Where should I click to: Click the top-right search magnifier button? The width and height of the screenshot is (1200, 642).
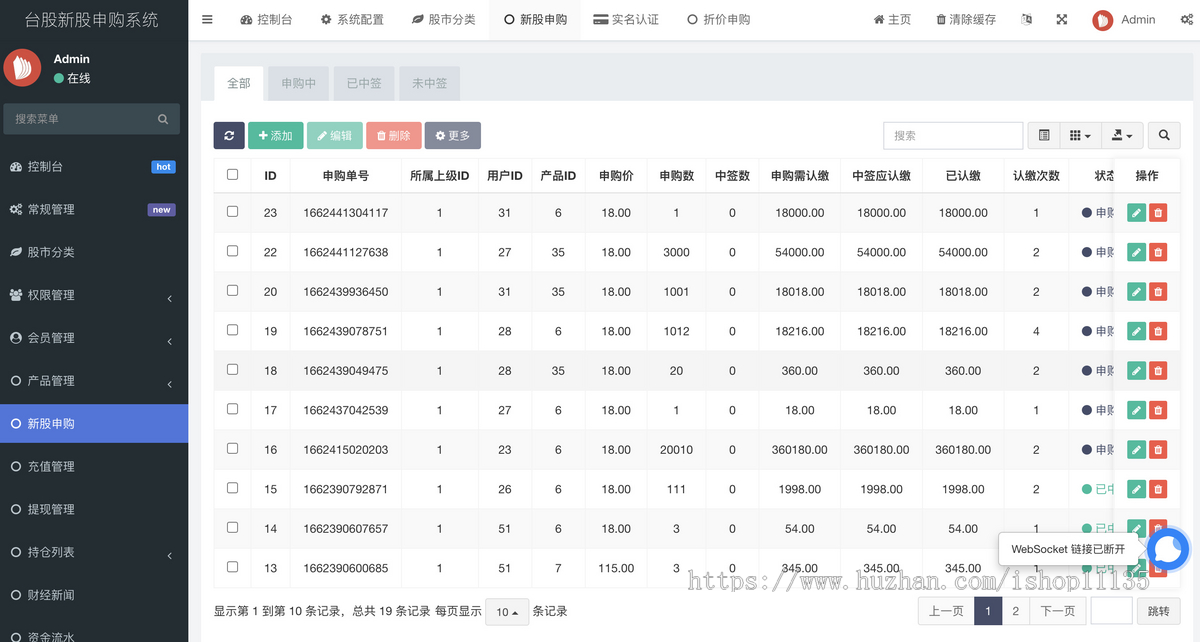pos(1164,135)
